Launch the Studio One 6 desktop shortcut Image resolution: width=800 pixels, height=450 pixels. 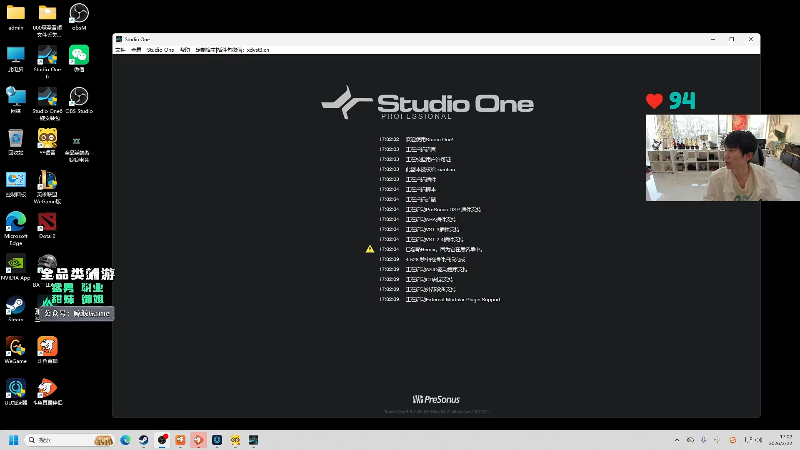[47, 60]
